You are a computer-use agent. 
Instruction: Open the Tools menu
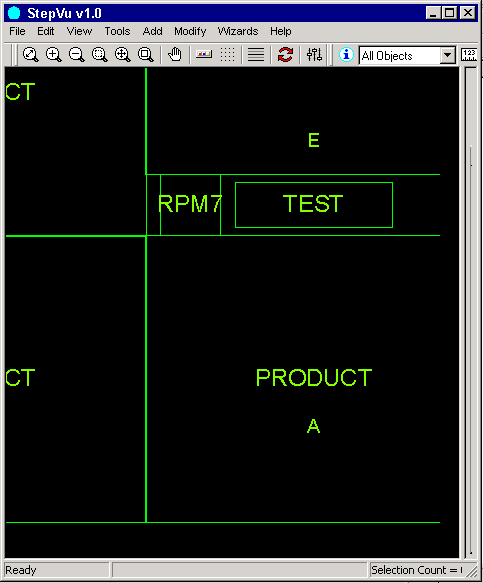click(117, 31)
